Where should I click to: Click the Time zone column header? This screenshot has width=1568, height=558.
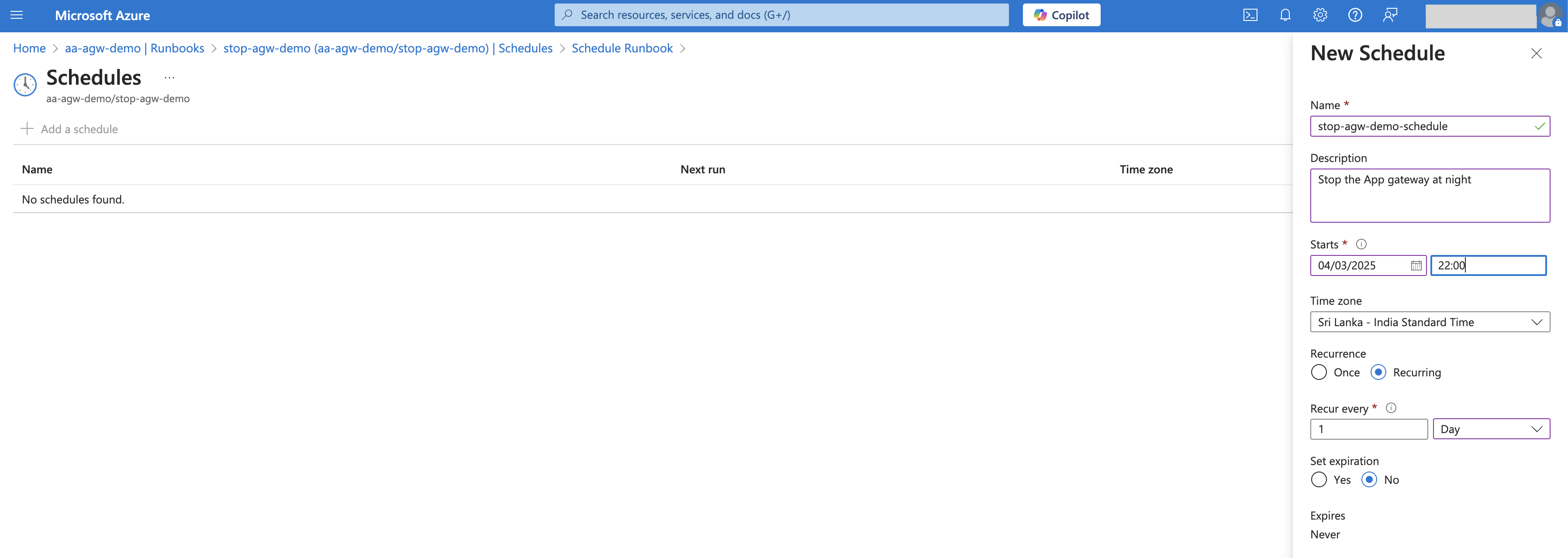click(1146, 169)
